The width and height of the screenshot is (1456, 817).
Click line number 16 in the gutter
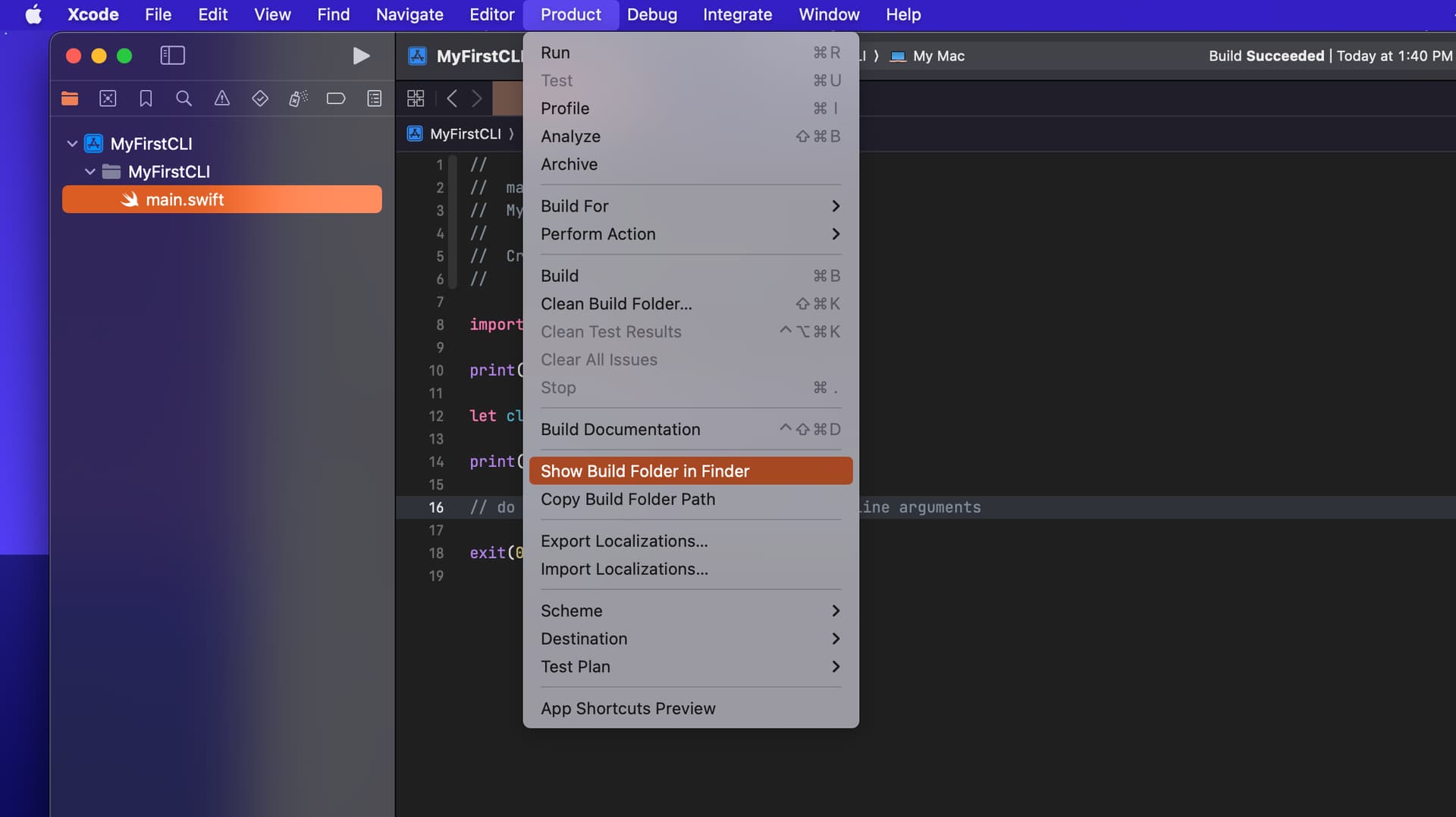click(x=436, y=508)
